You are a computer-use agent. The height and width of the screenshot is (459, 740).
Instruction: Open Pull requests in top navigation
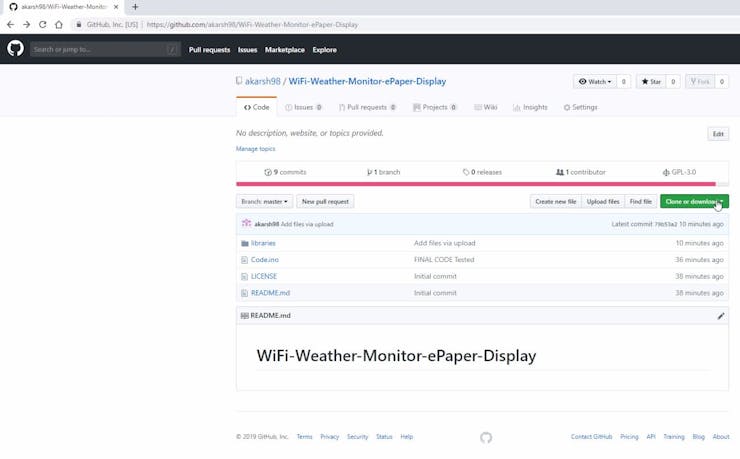coord(209,49)
